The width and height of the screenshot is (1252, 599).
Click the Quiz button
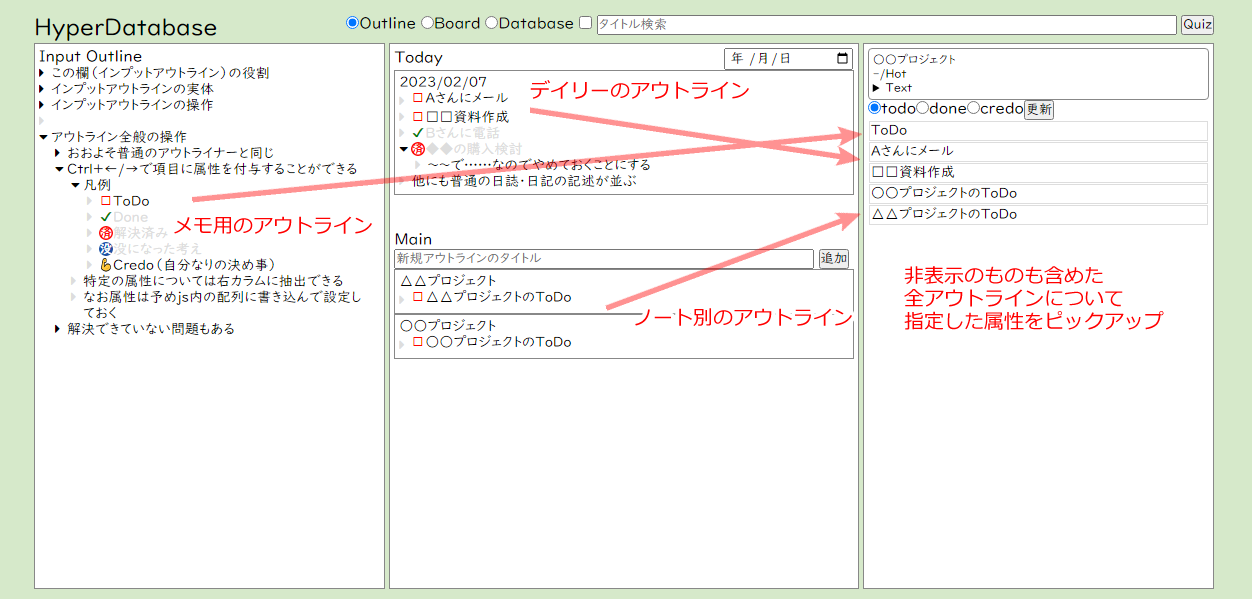[x=1197, y=25]
